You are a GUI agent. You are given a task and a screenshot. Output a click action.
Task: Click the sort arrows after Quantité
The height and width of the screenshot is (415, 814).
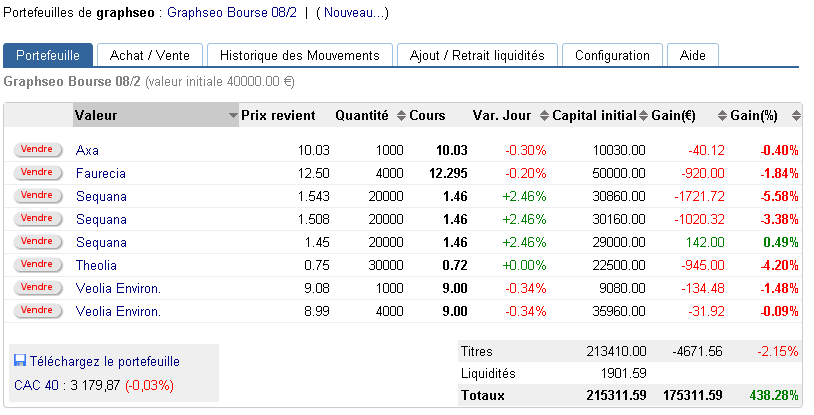point(401,116)
